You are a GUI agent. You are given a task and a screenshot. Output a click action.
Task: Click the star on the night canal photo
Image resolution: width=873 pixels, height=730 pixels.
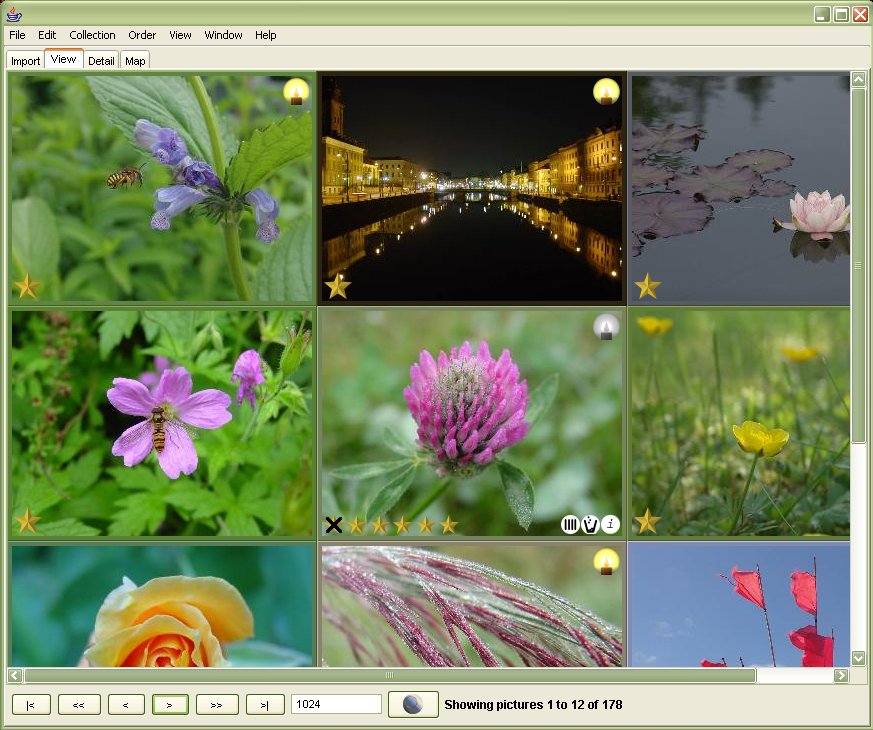337,287
